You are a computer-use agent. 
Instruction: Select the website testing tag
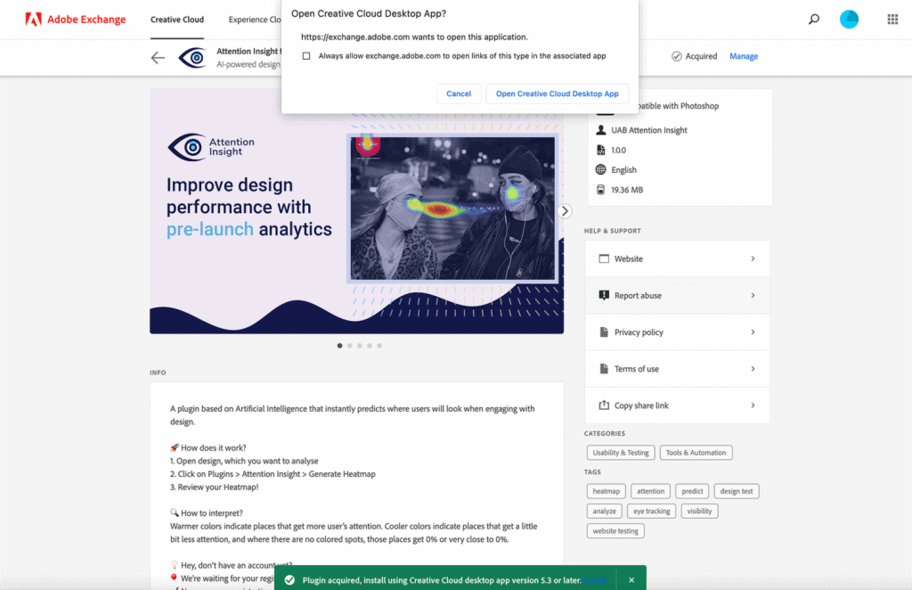click(x=615, y=531)
